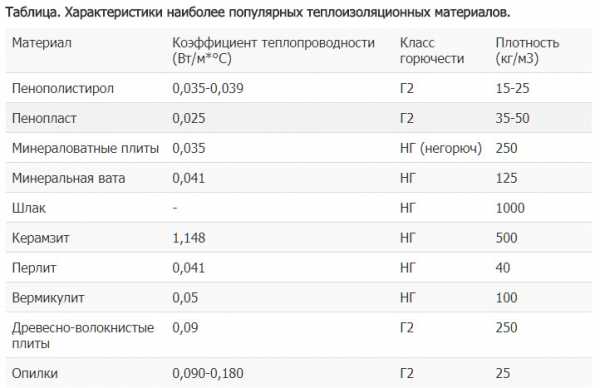Image resolution: width=600 pixels, height=388 pixels.
Task: Select the 'Минераловатные плиты' cell
Action: (x=85, y=148)
